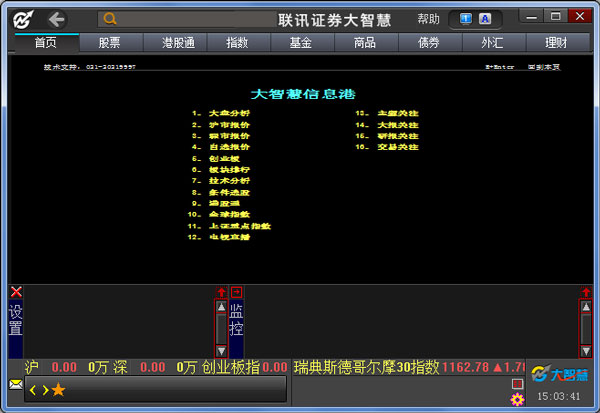This screenshot has width=600, height=413.
Task: Open menu item 3 深市报价
Action: (221, 136)
